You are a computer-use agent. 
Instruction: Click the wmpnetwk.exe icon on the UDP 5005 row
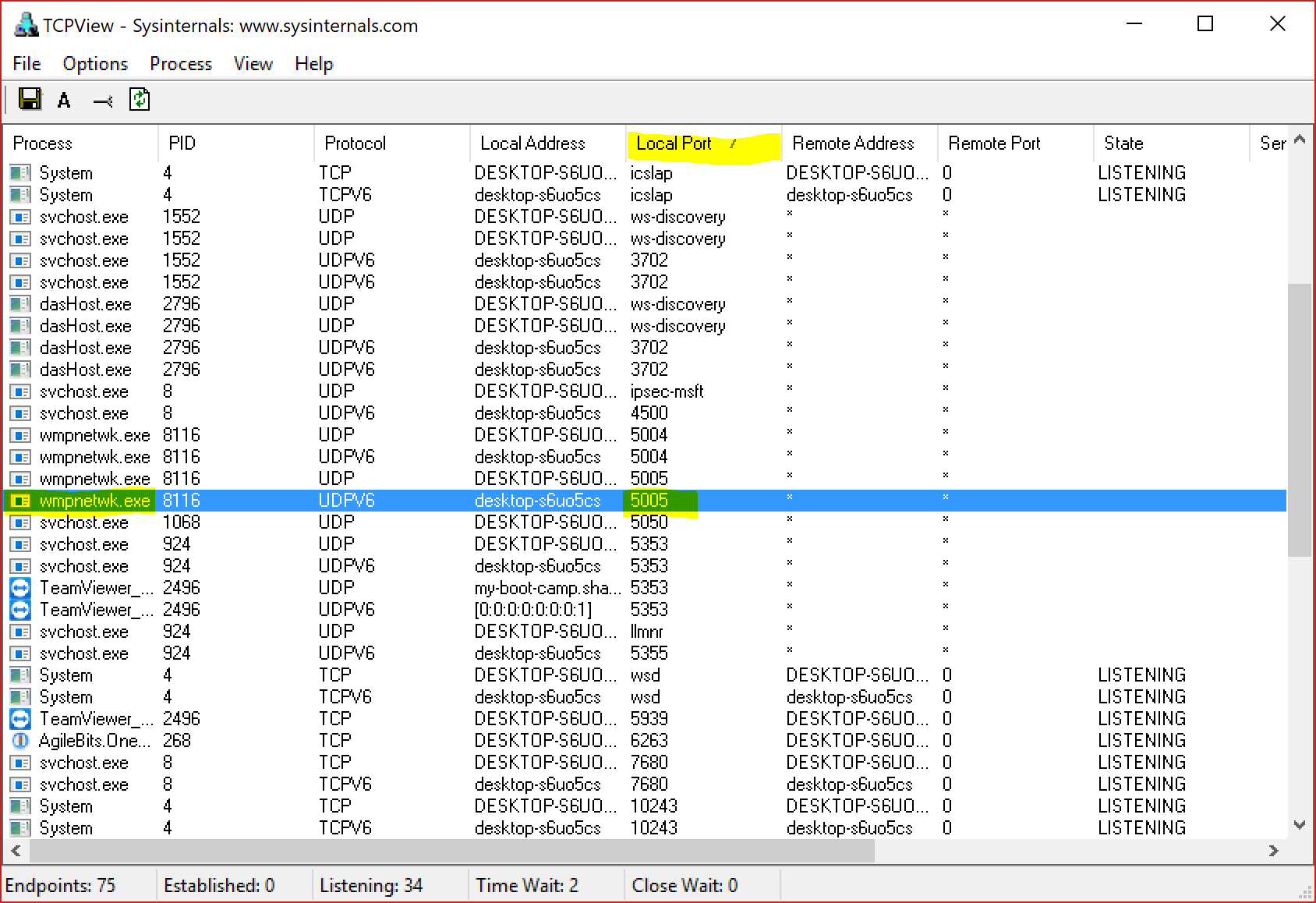click(20, 479)
